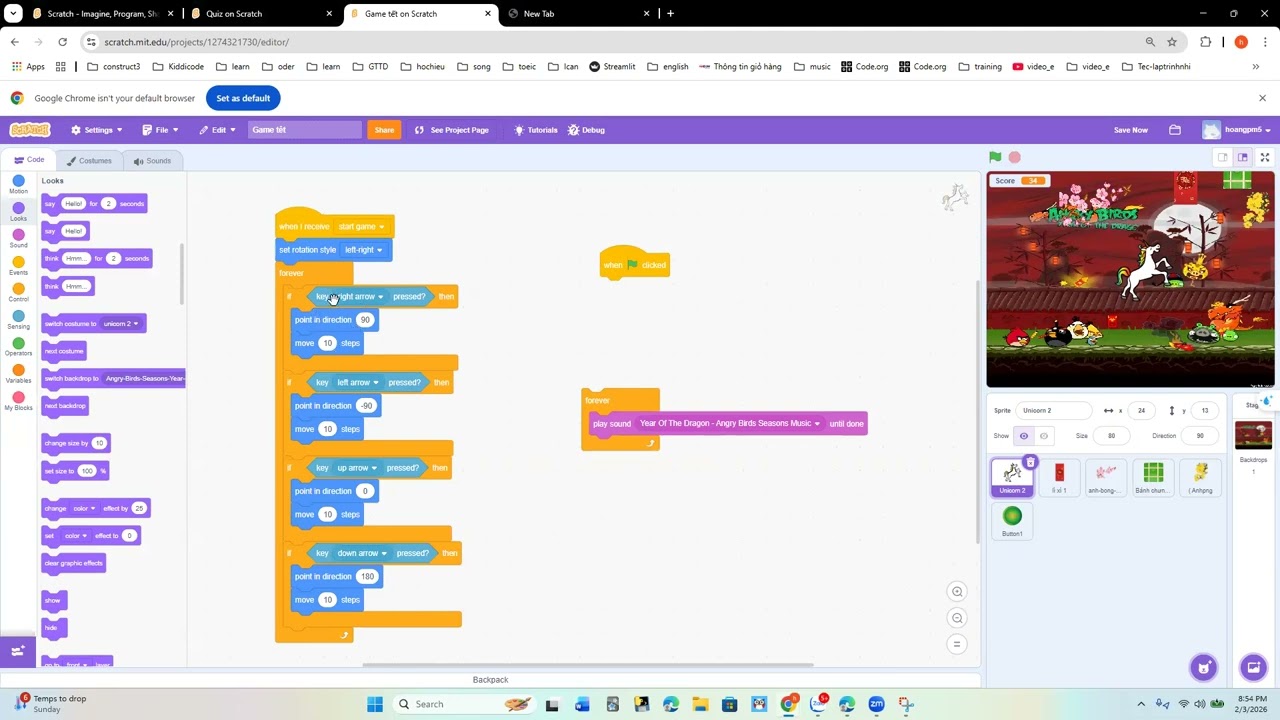Open the Settings menu
Image resolution: width=1280 pixels, height=720 pixels.
[96, 130]
